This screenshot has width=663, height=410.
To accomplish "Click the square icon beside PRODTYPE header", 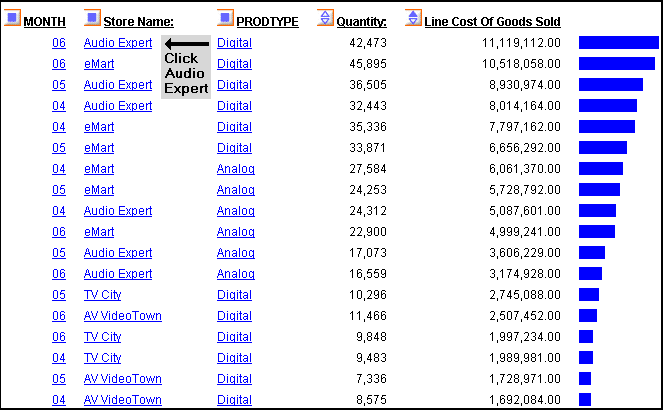I will (225, 18).
